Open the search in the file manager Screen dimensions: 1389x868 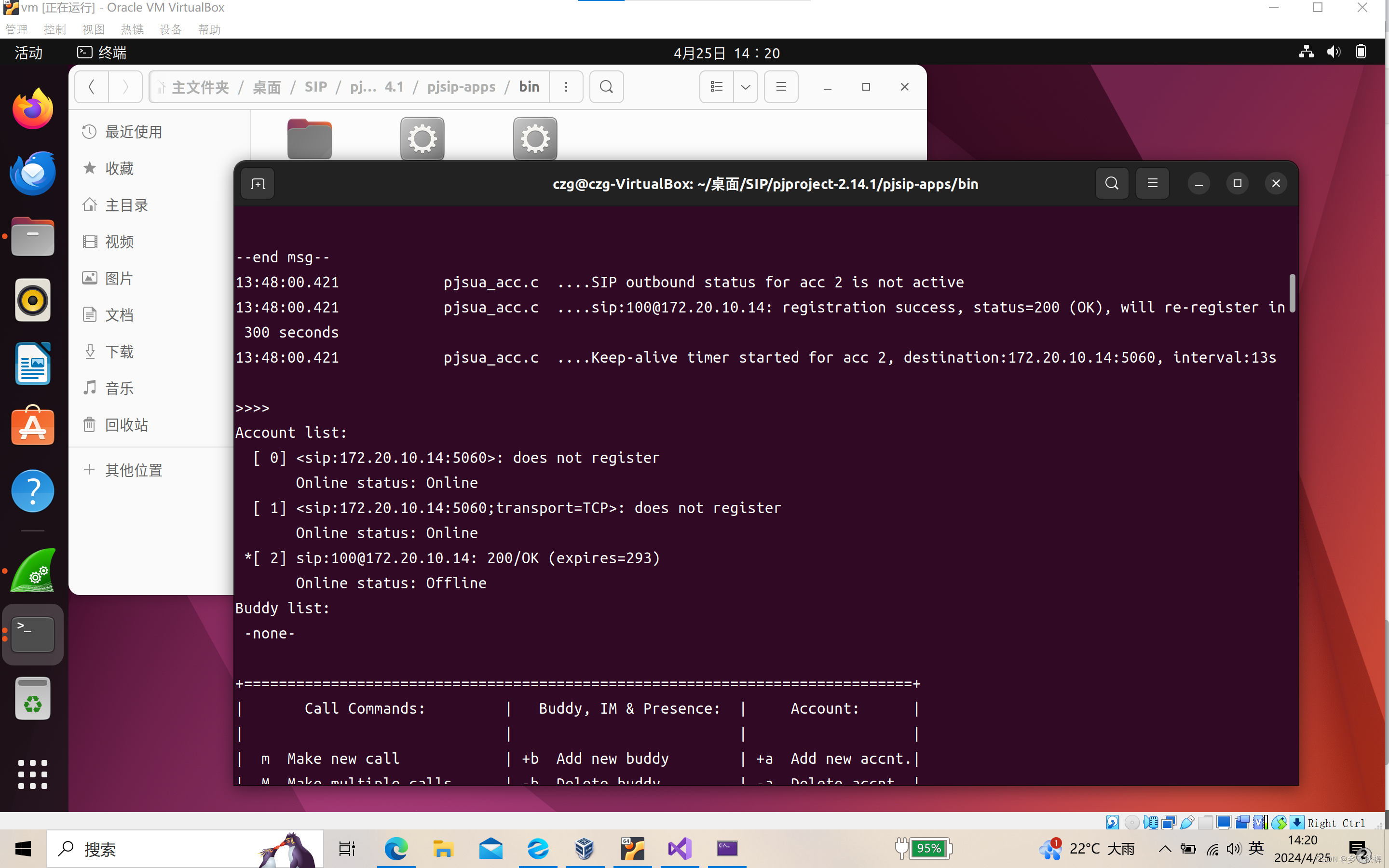606,87
